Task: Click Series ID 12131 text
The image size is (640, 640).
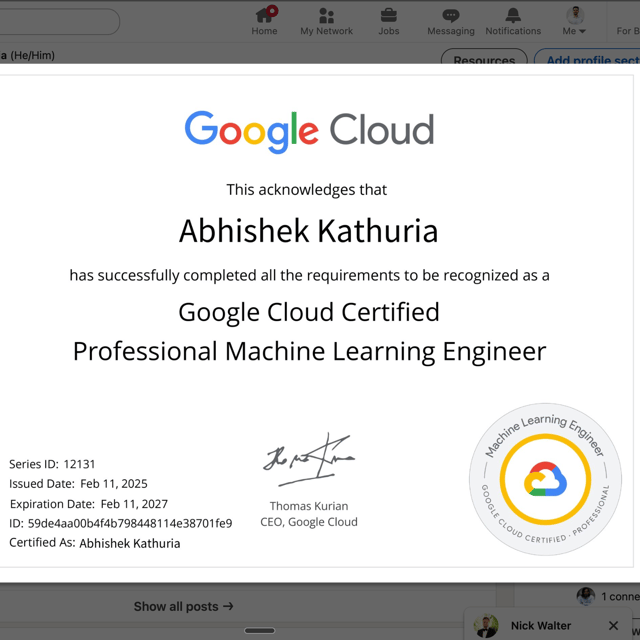Action: click(52, 464)
